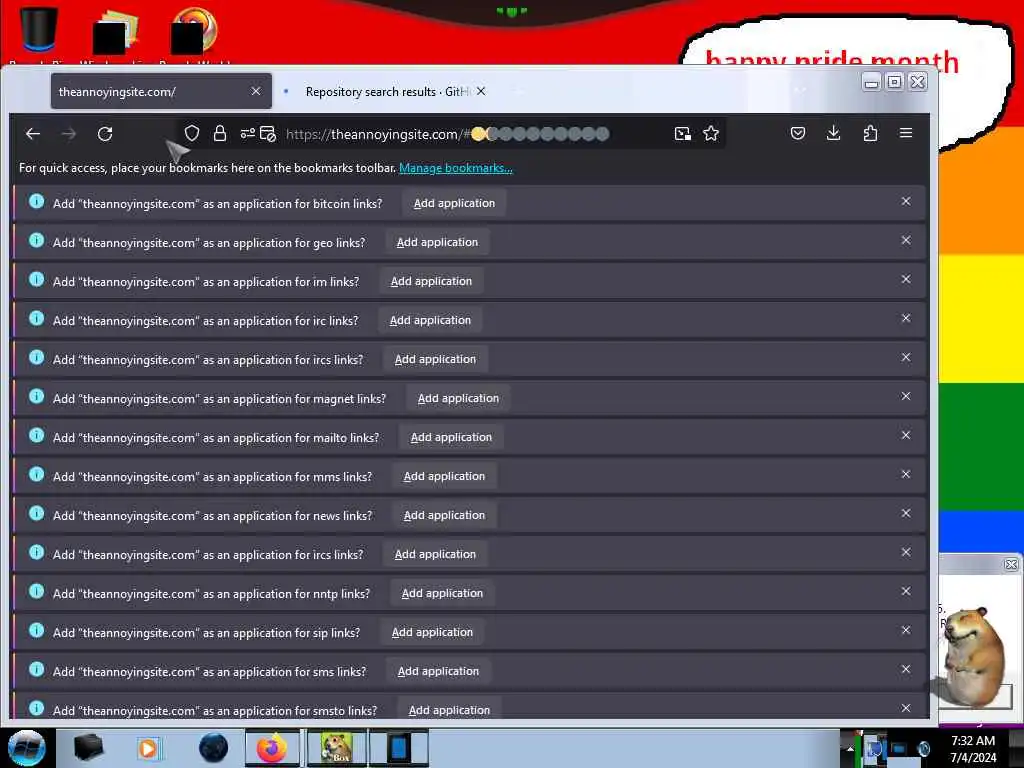Click Add application for im links
The width and height of the screenshot is (1024, 768).
pos(431,281)
